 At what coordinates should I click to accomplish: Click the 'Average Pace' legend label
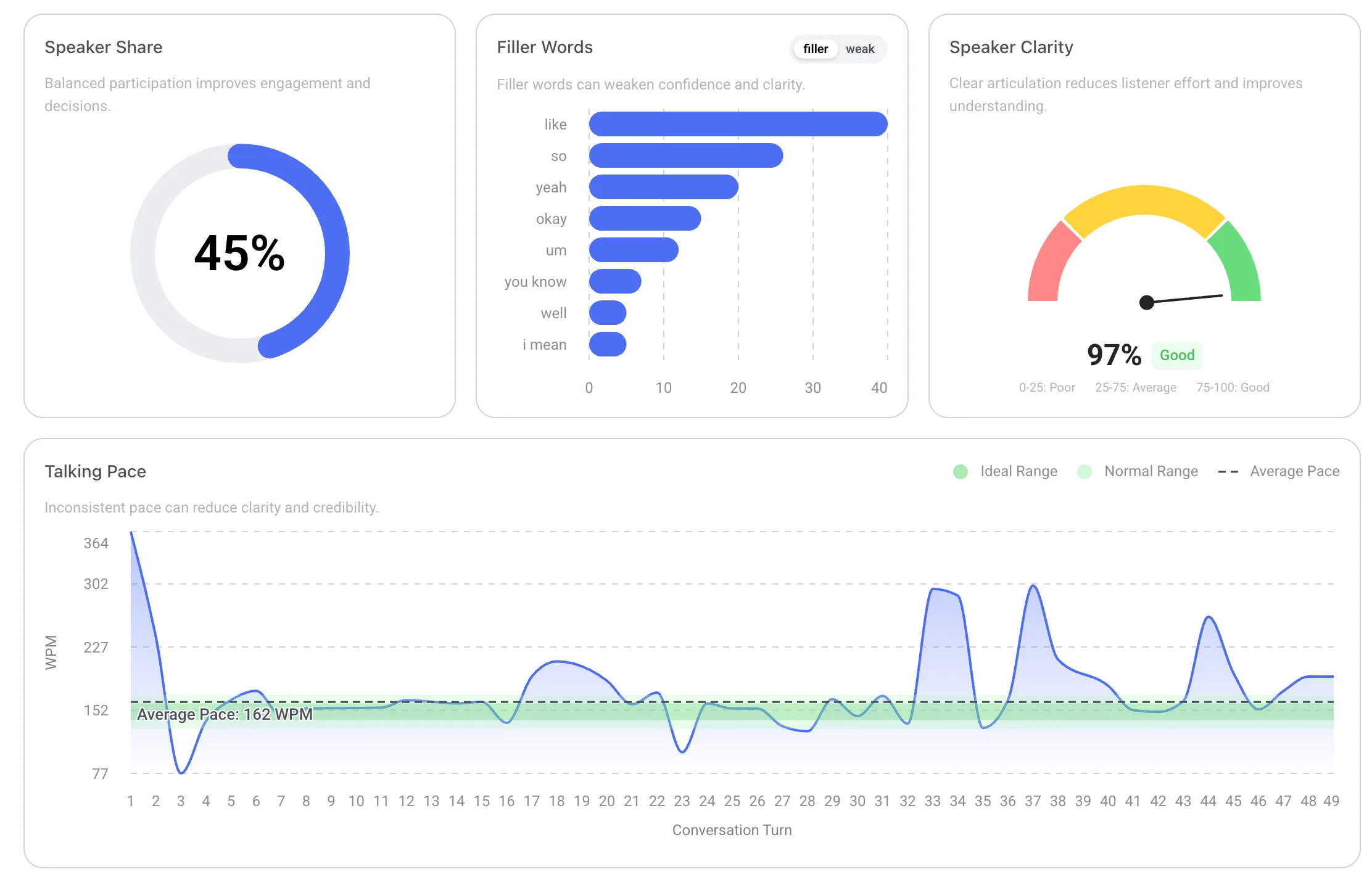[x=1294, y=472]
